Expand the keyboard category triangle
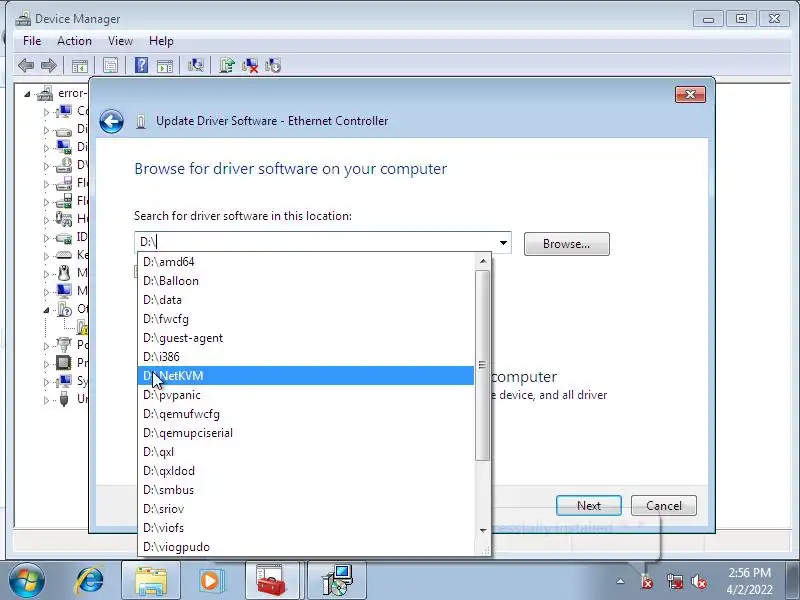Image resolution: width=800 pixels, height=600 pixels. [46, 256]
